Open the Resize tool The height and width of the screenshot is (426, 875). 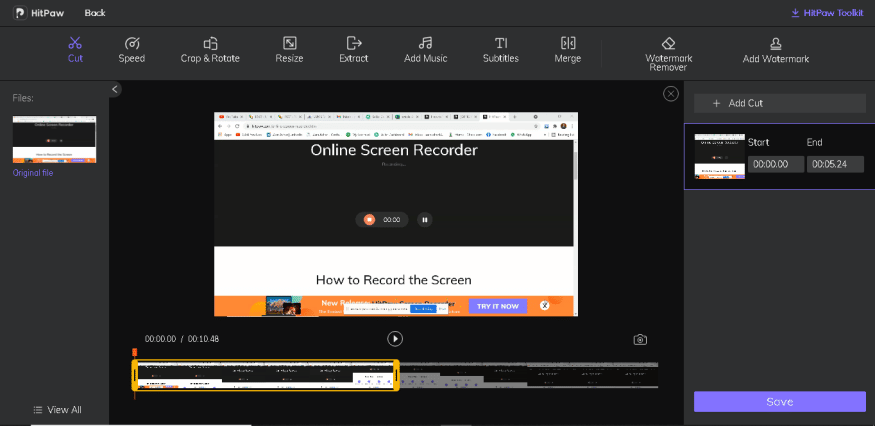pyautogui.click(x=289, y=49)
